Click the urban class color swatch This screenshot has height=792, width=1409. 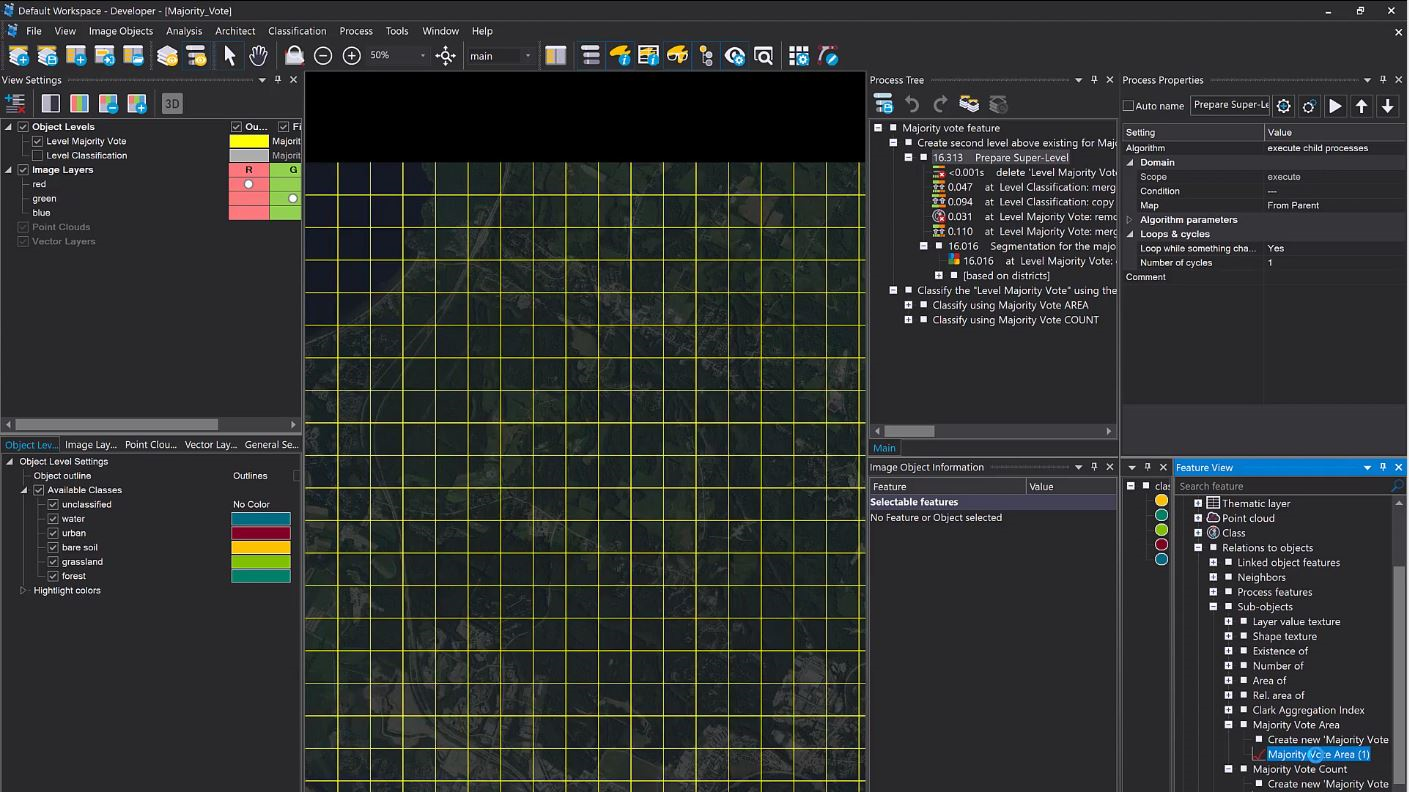(261, 533)
